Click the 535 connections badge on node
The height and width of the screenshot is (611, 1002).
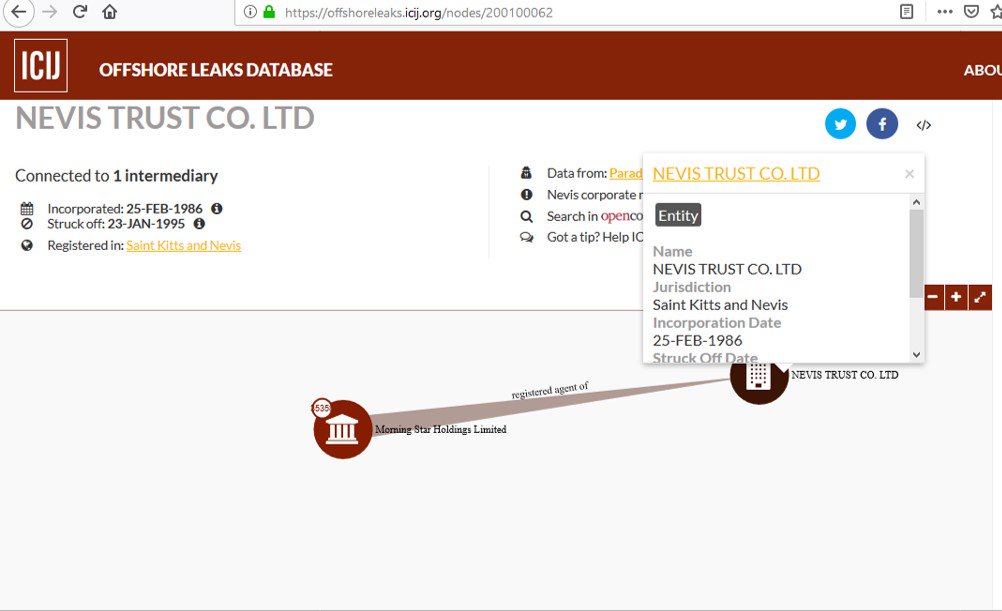(x=321, y=408)
